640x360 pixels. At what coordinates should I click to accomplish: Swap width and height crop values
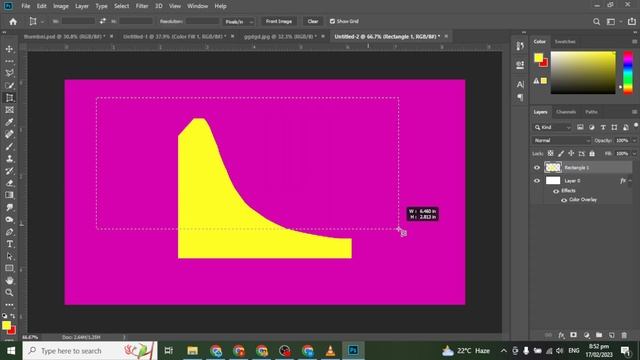102,21
